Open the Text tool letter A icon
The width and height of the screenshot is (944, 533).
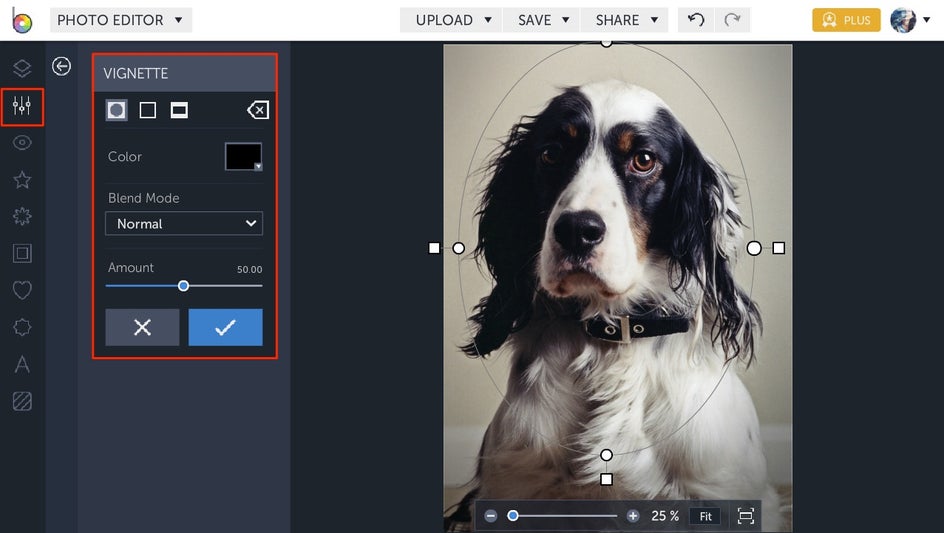click(22, 364)
